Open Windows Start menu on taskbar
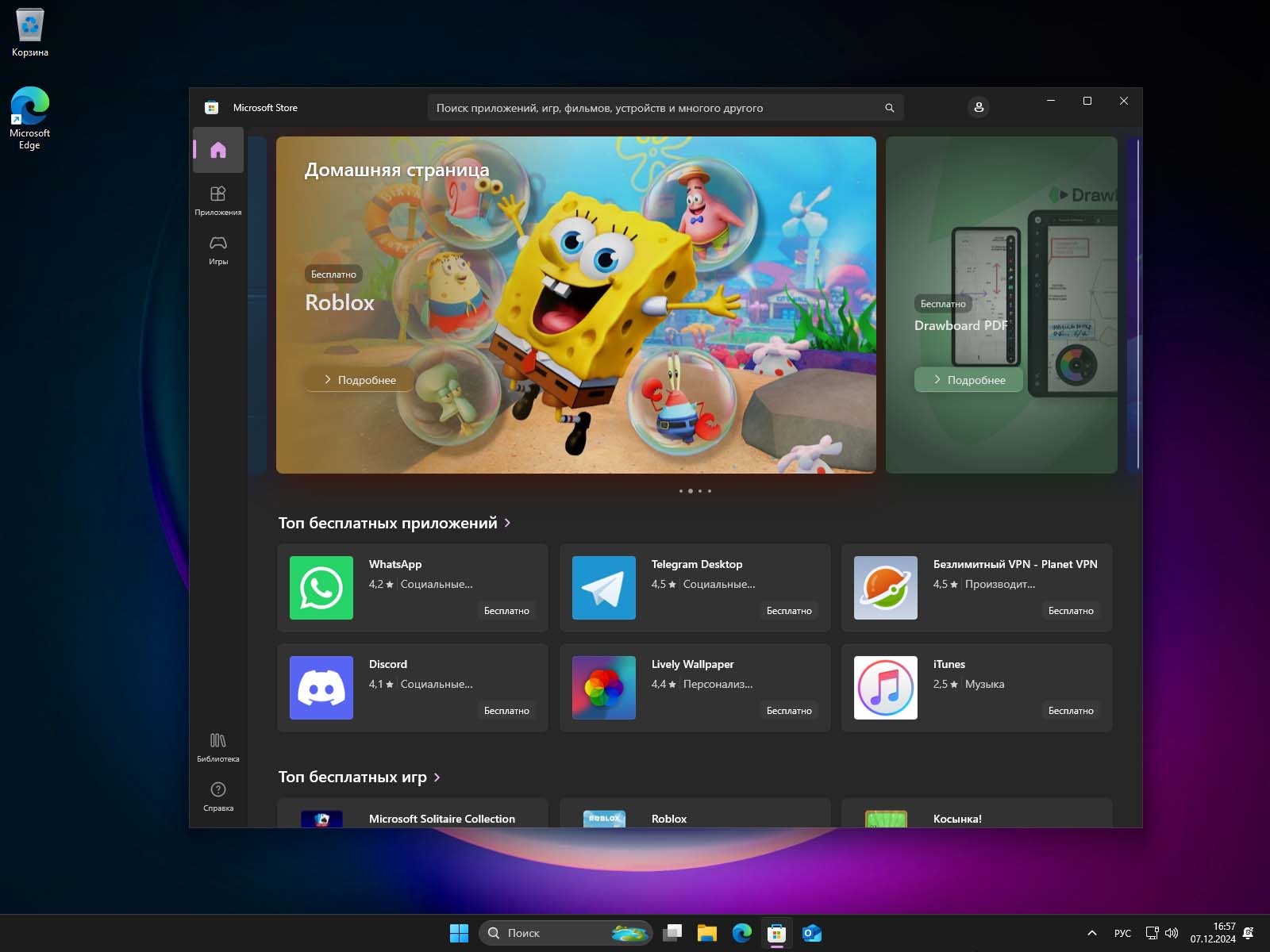The image size is (1270, 952). coord(459,933)
